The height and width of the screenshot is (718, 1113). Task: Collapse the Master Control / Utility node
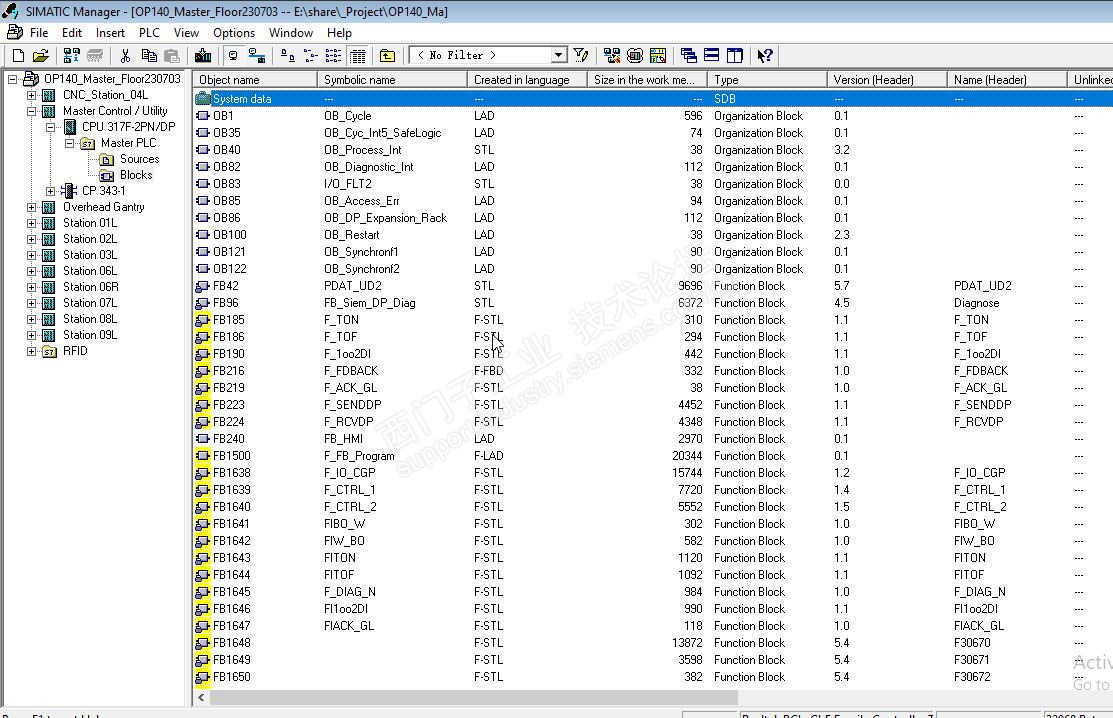click(x=31, y=111)
